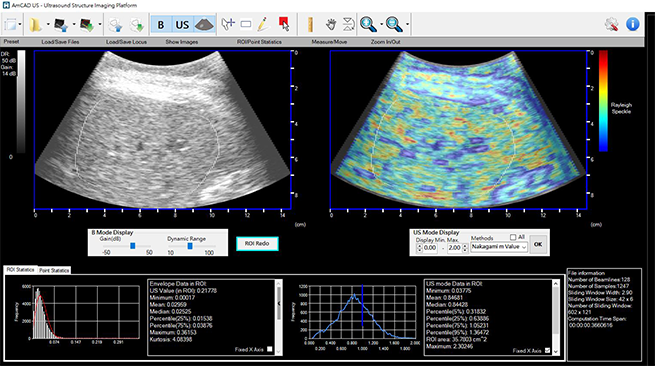This screenshot has width=655, height=366.
Task: Select the rectangle ROI tool
Action: point(246,25)
